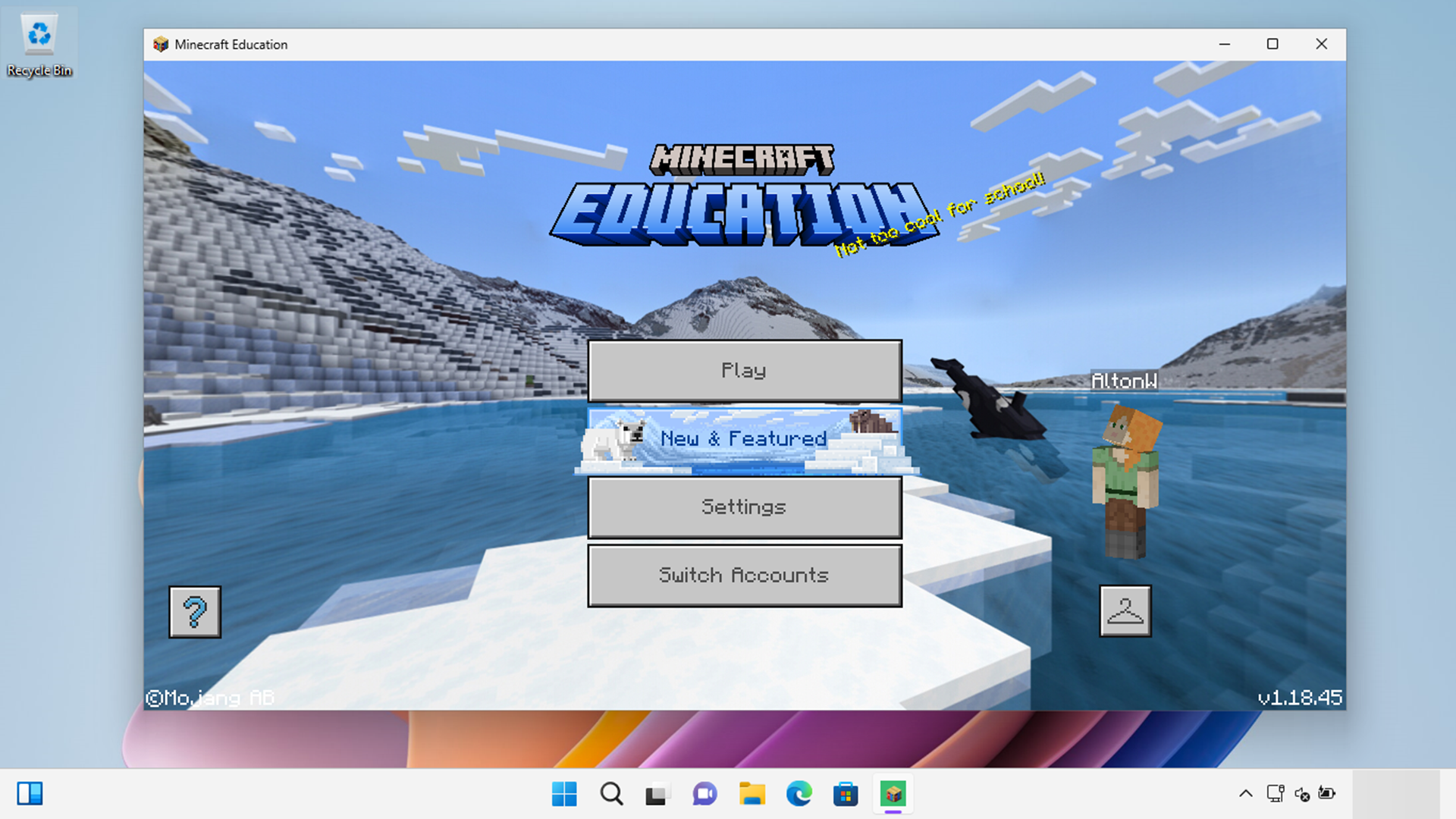Click the Help icon (question mark)
Viewport: 1456px width, 819px height.
pyautogui.click(x=195, y=611)
